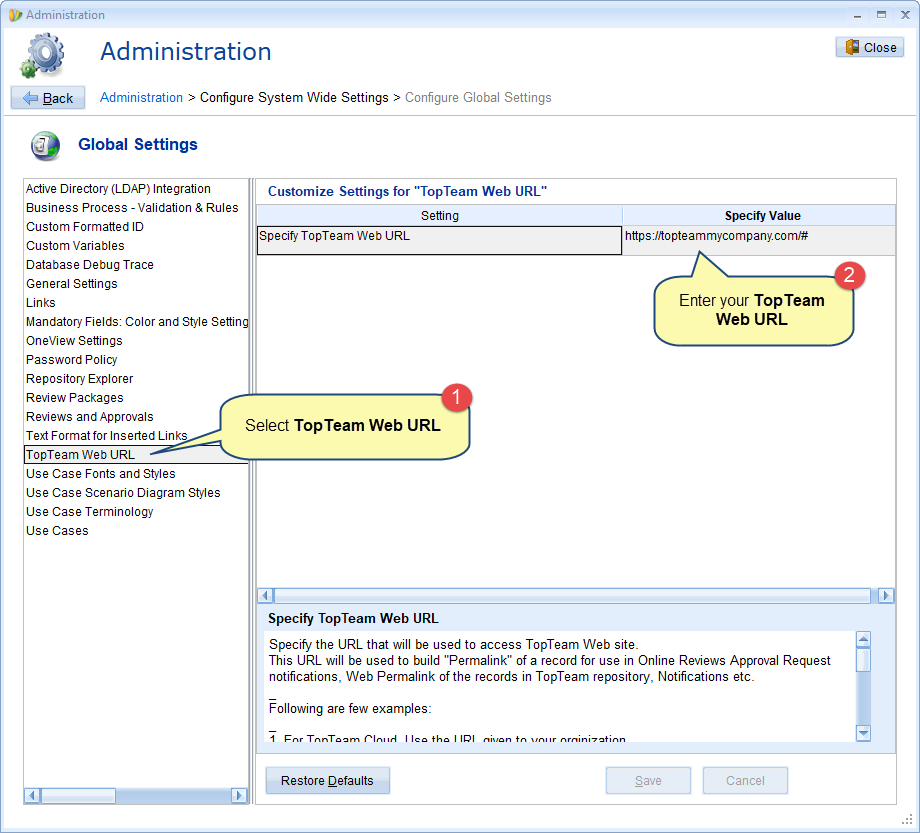
Task: Click the Save button
Action: [648, 781]
